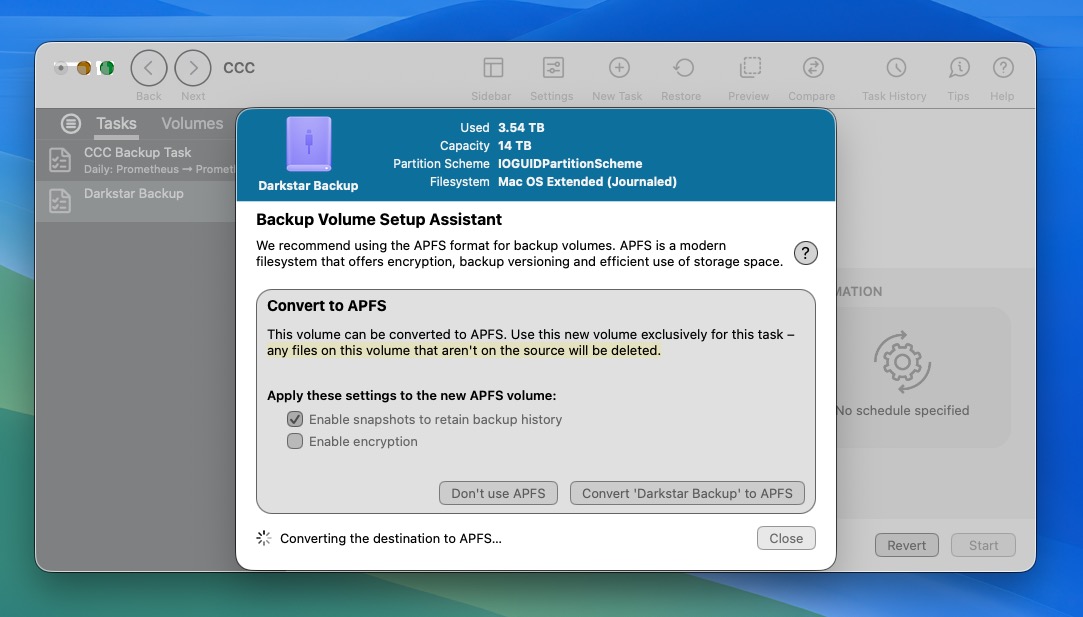The image size is (1083, 617).
Task: Open the Settings toolbar icon
Action: click(553, 68)
